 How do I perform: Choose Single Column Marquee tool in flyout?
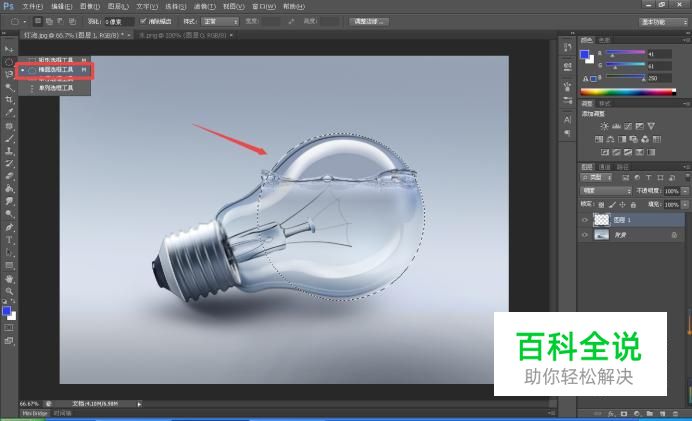pos(55,88)
